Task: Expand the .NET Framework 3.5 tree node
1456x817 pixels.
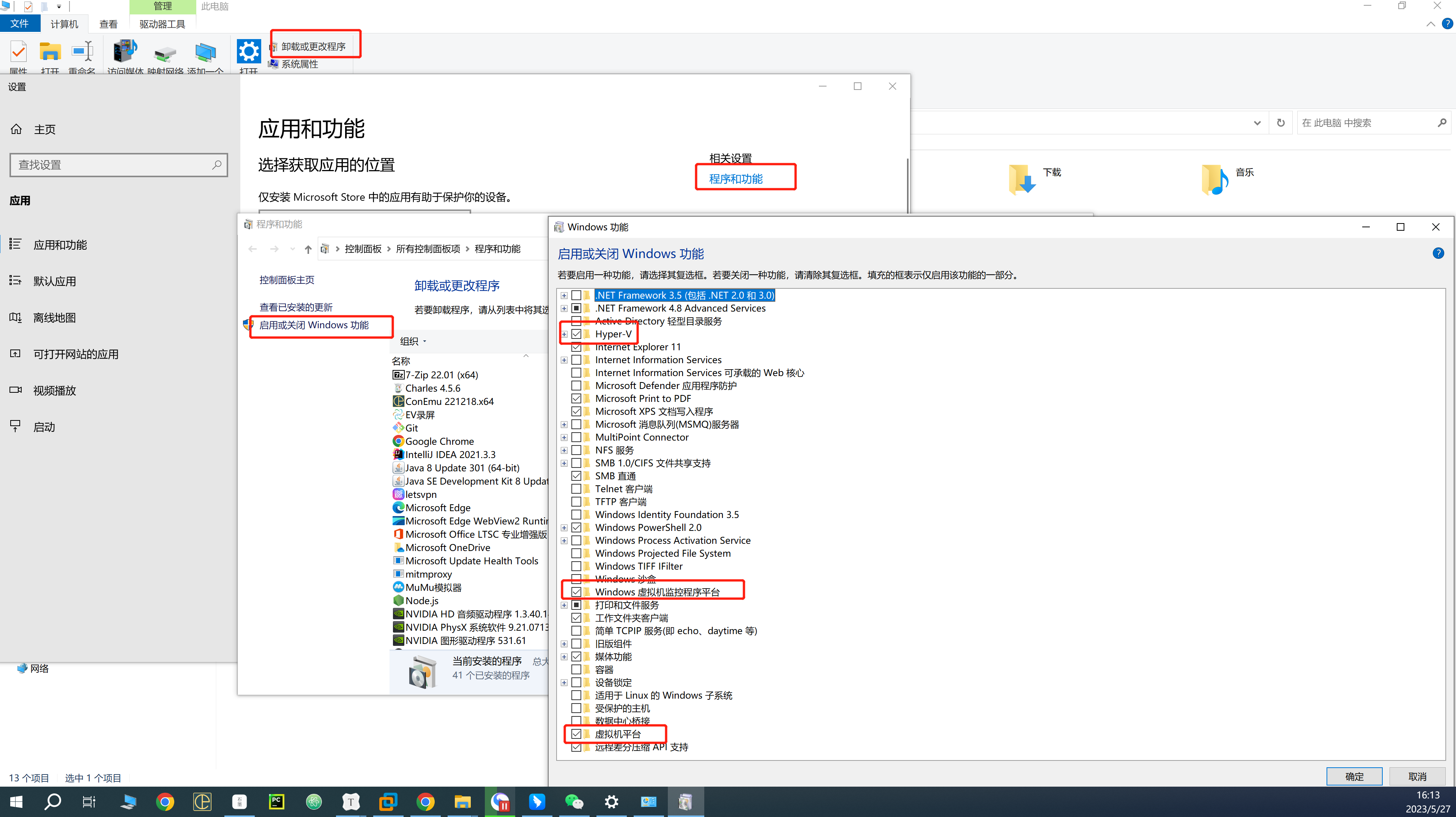Action: click(x=563, y=296)
